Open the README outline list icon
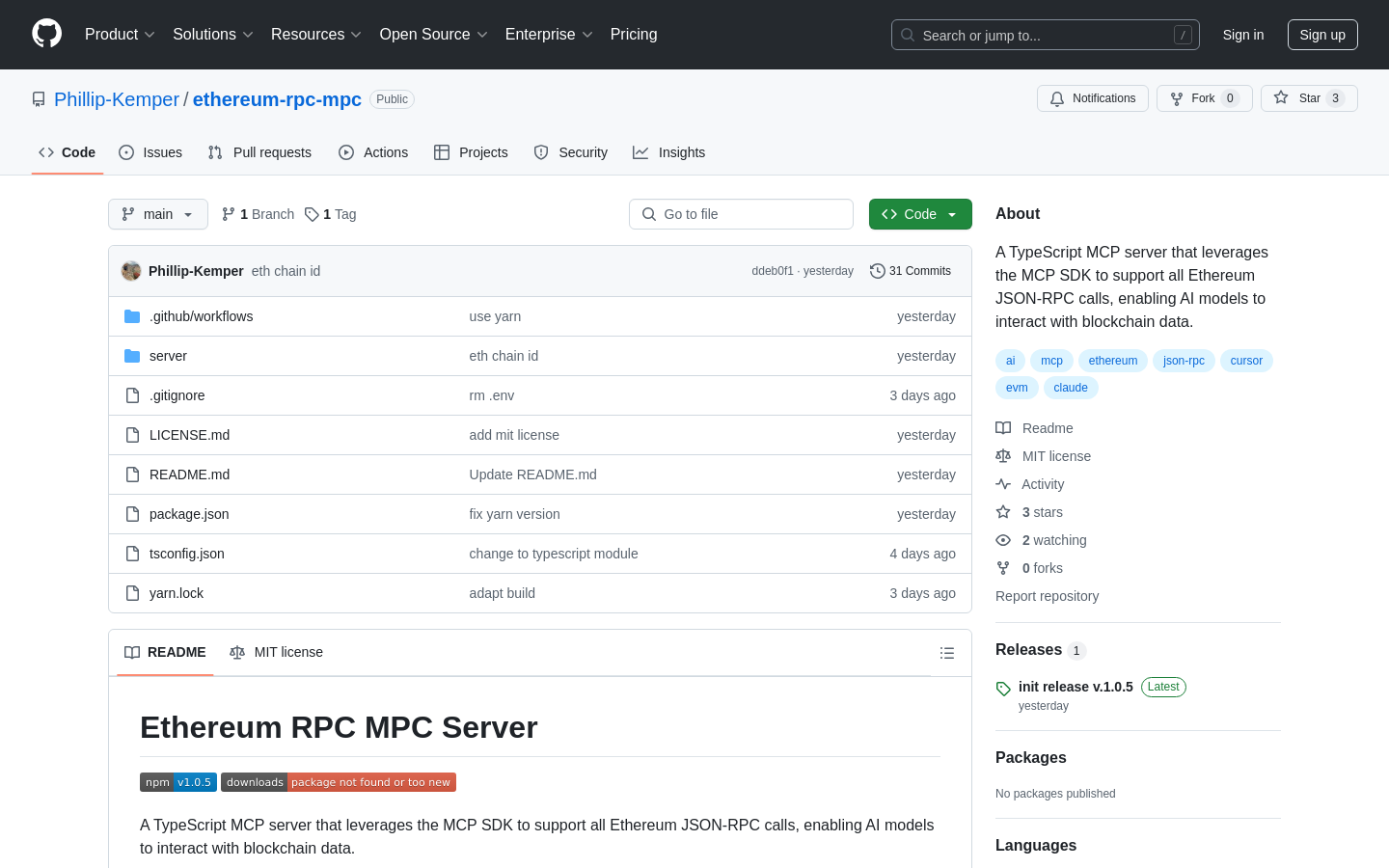The width and height of the screenshot is (1389, 868). pos(947,653)
